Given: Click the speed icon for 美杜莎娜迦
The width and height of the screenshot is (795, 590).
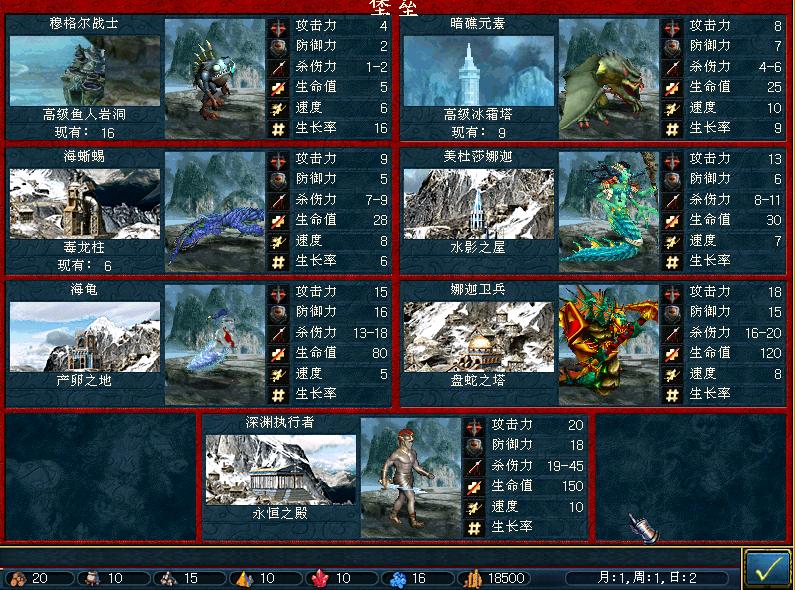Looking at the screenshot, I should (672, 241).
